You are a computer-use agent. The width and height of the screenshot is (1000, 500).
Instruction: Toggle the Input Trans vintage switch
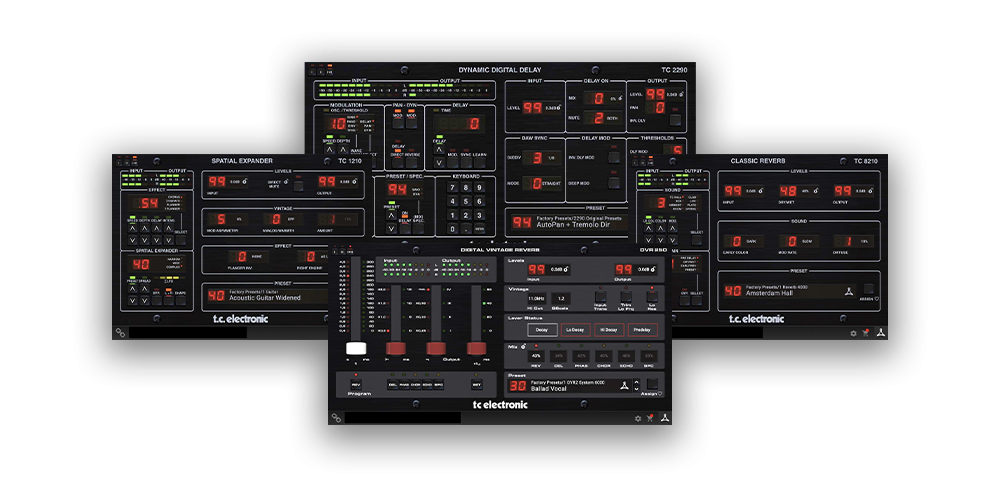pos(600,297)
